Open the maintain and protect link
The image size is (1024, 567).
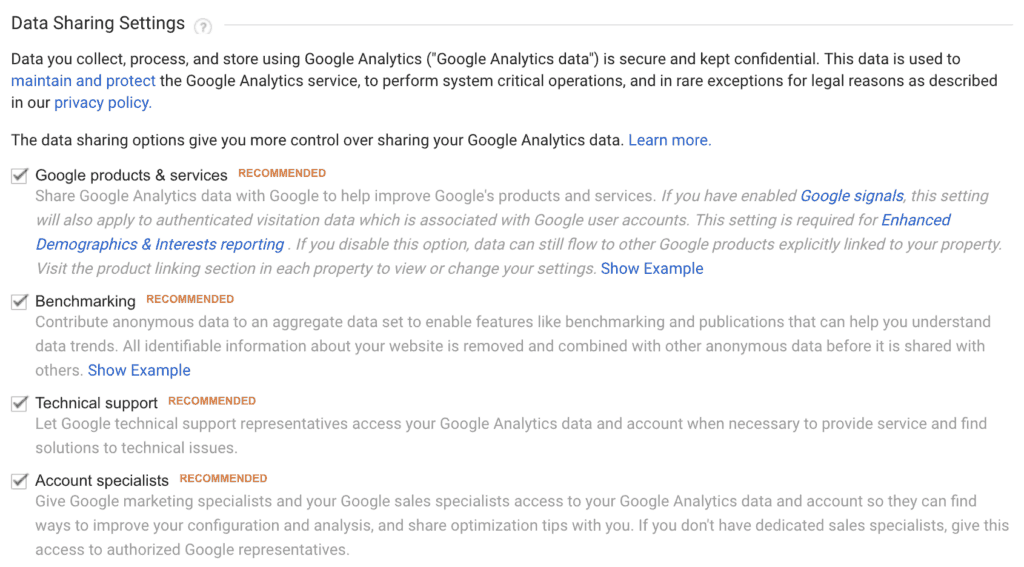coord(83,81)
